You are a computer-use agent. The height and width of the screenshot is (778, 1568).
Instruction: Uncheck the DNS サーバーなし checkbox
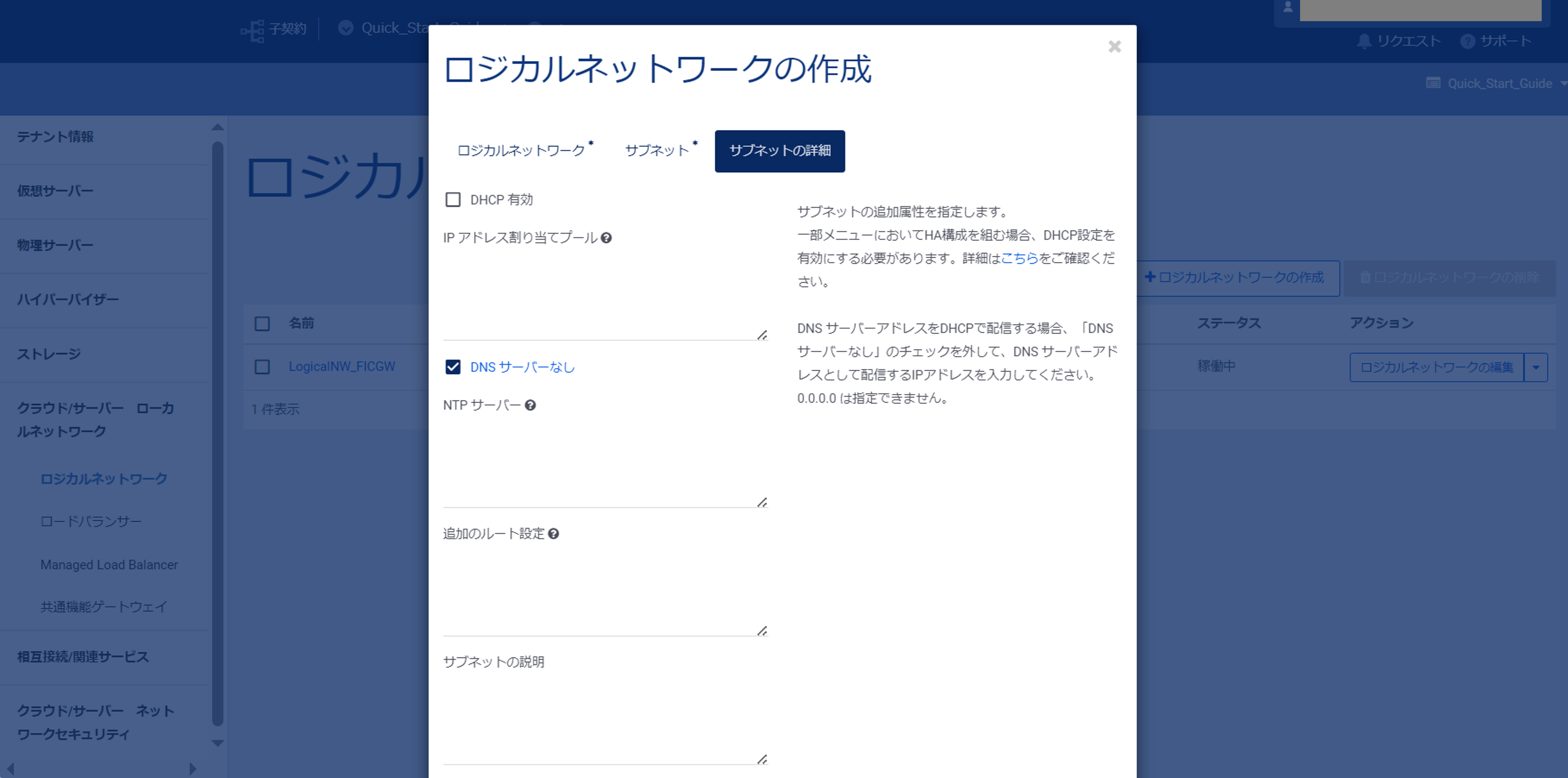click(x=453, y=366)
